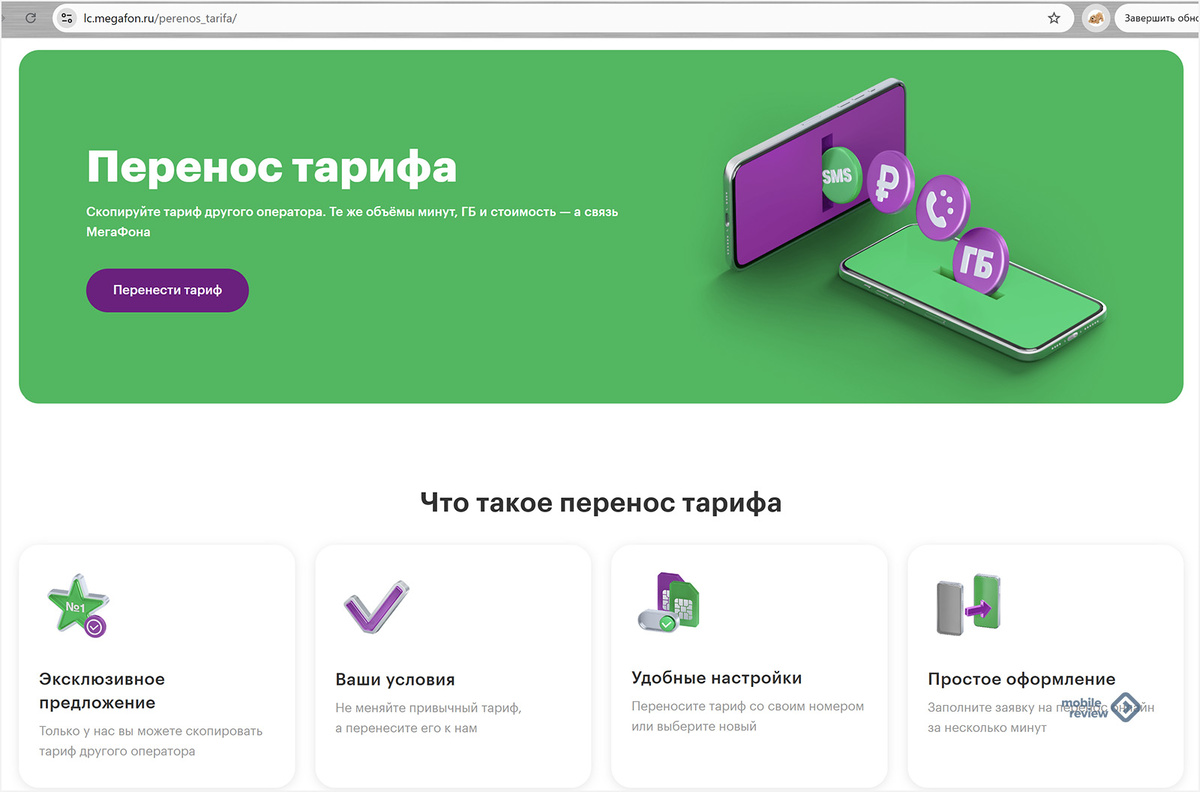This screenshot has width=1200, height=792.
Task: Click the green №1 star icon
Action: click(x=77, y=606)
